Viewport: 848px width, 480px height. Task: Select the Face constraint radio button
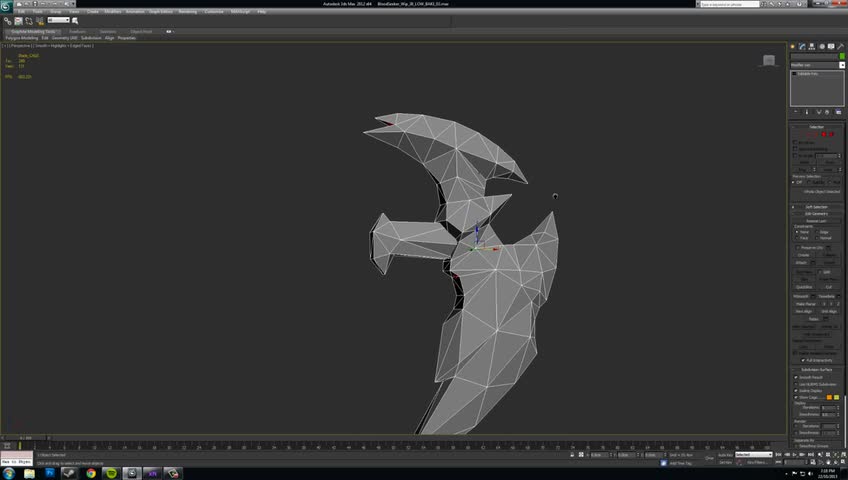pos(797,238)
